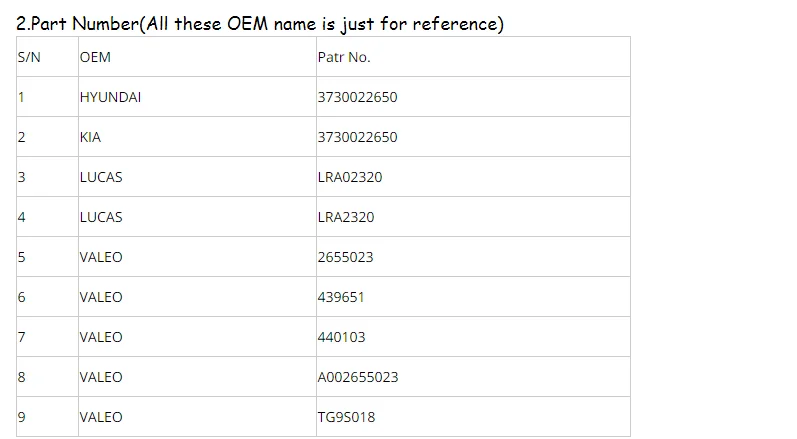Click the part number in the HYUNDAI row

pyautogui.click(x=357, y=97)
